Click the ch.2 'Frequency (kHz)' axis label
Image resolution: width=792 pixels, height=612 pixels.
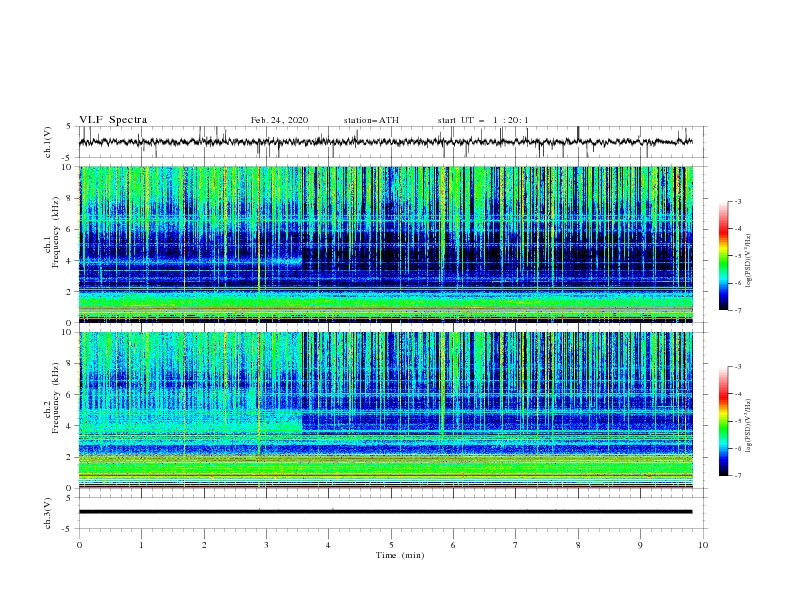[x=56, y=398]
